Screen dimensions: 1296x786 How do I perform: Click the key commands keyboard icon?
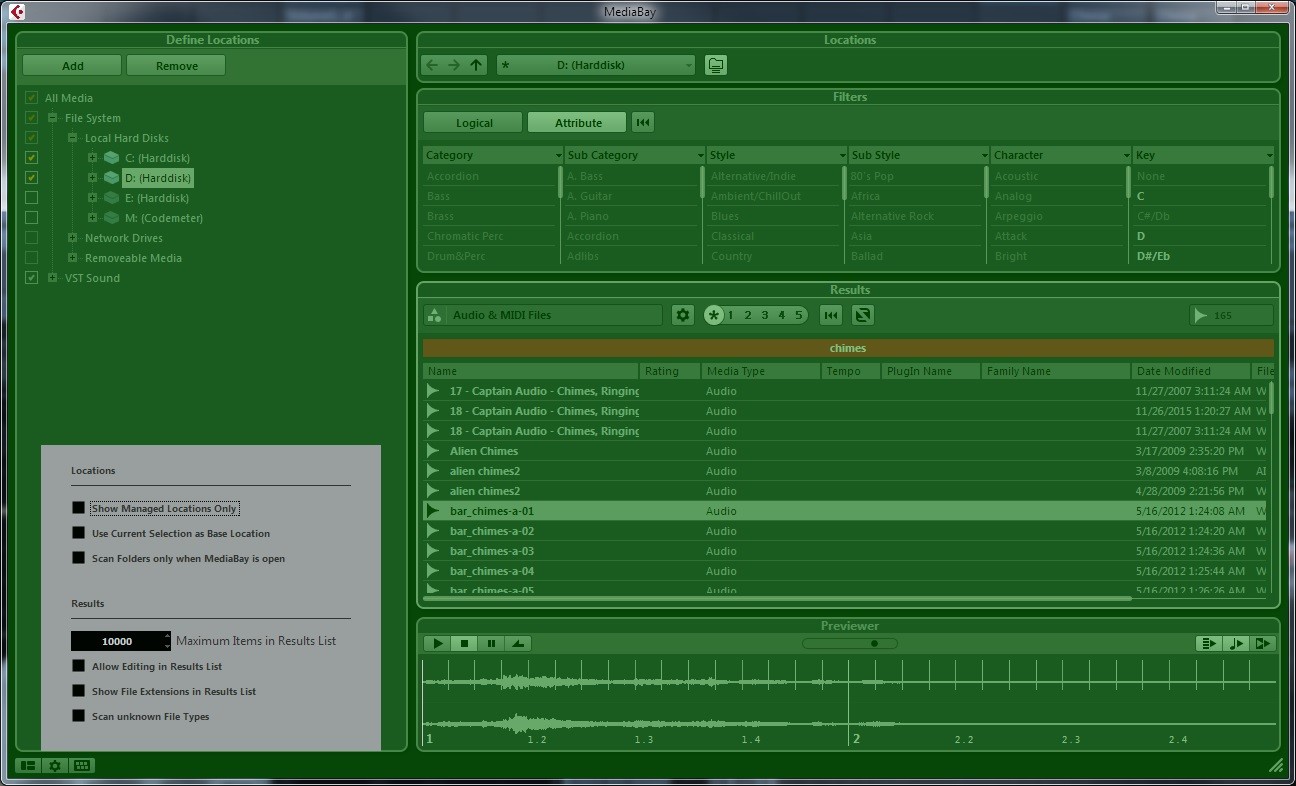click(82, 765)
